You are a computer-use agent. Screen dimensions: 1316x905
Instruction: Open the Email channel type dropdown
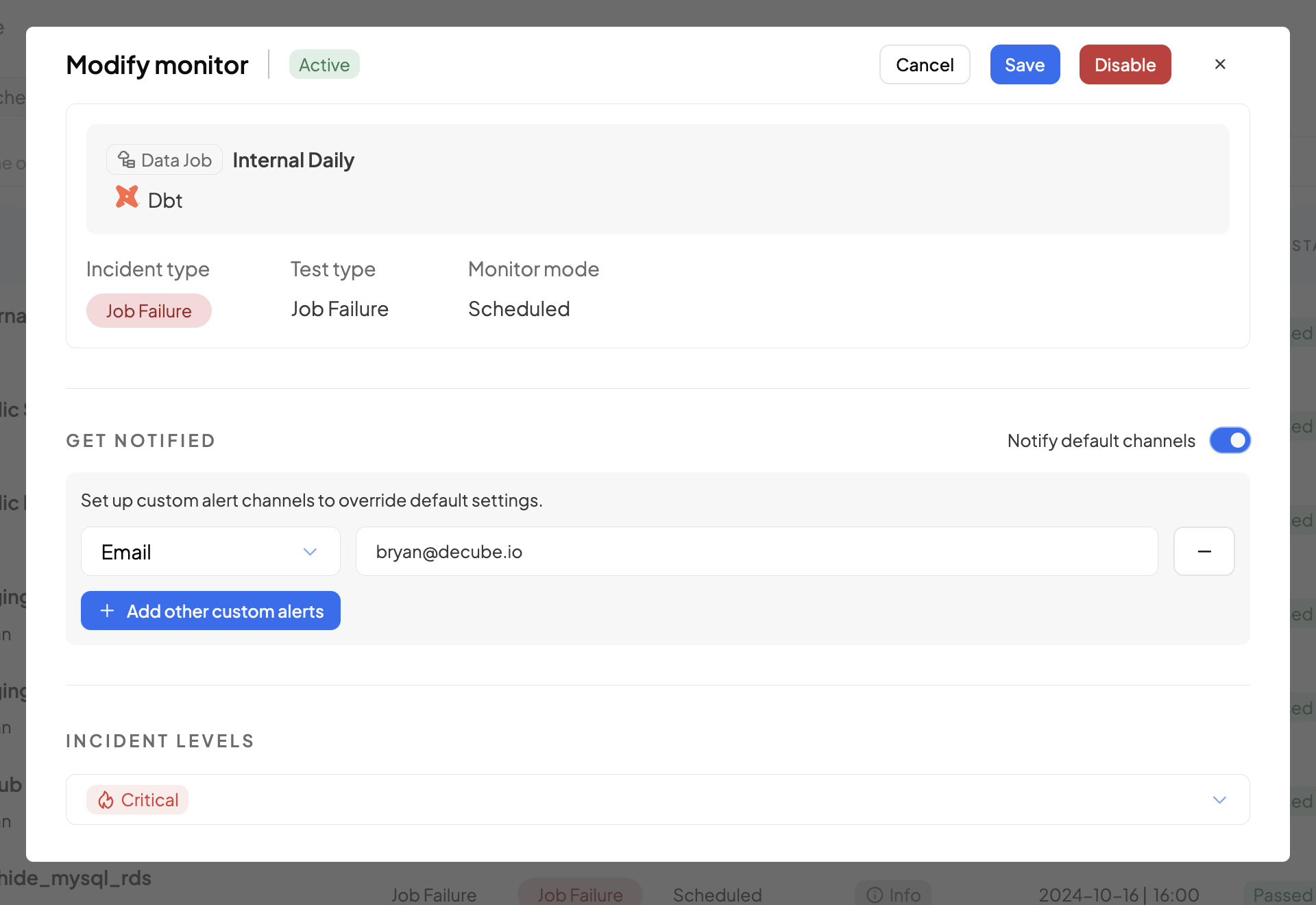[x=210, y=551]
